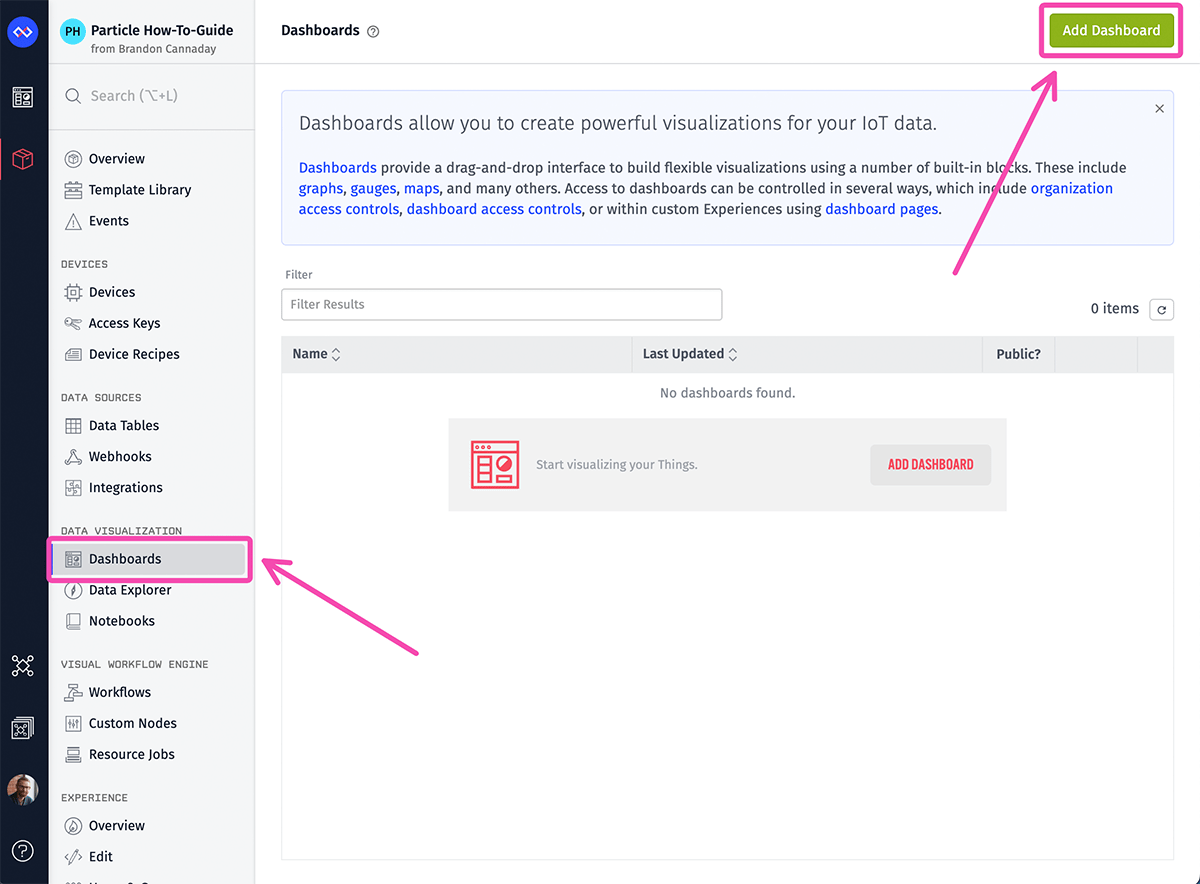Screen dimensions: 1200x884
Task: Click the Public? column header
Action: tap(1018, 354)
